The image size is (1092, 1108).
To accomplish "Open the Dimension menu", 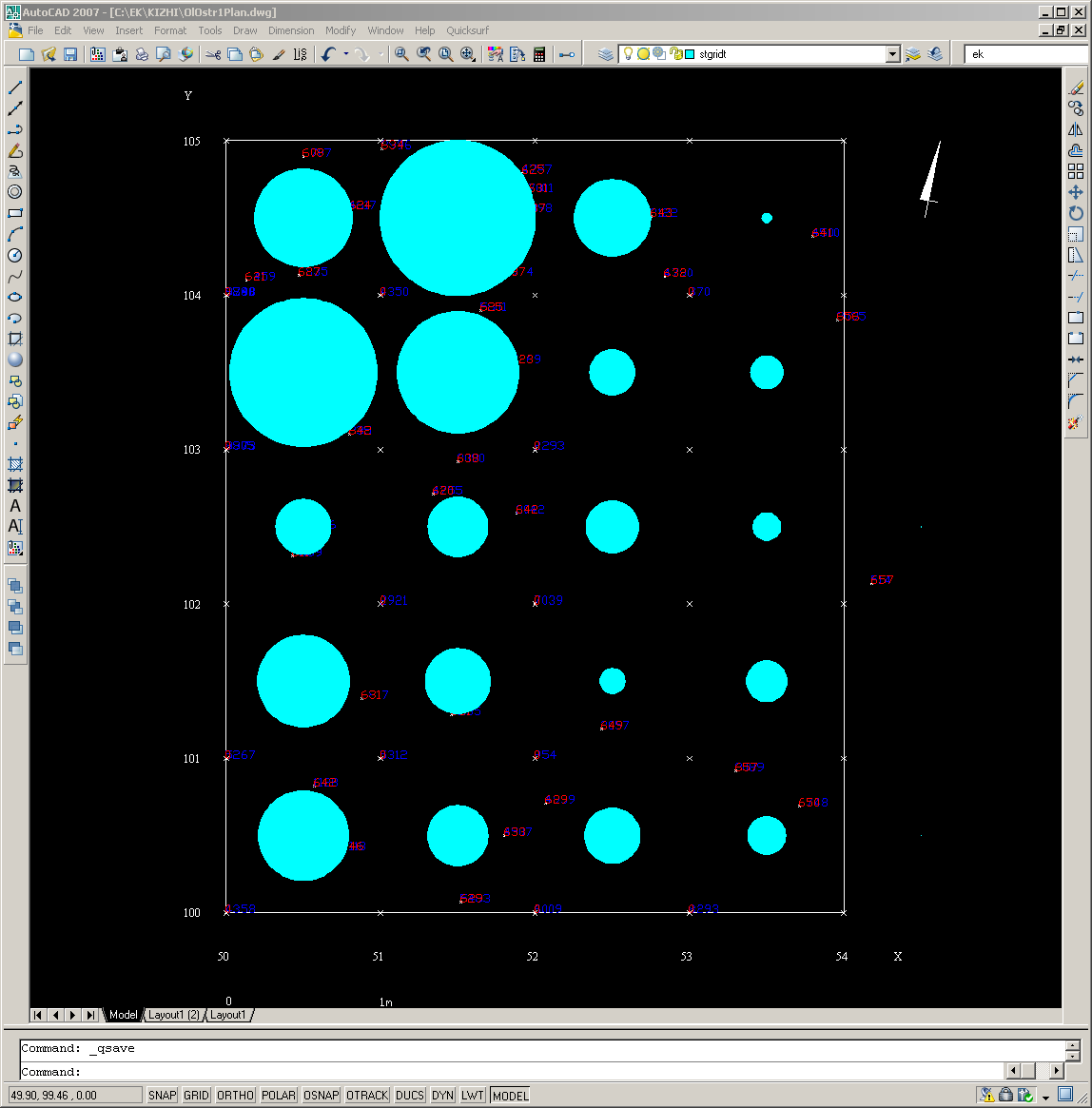I will coord(291,30).
